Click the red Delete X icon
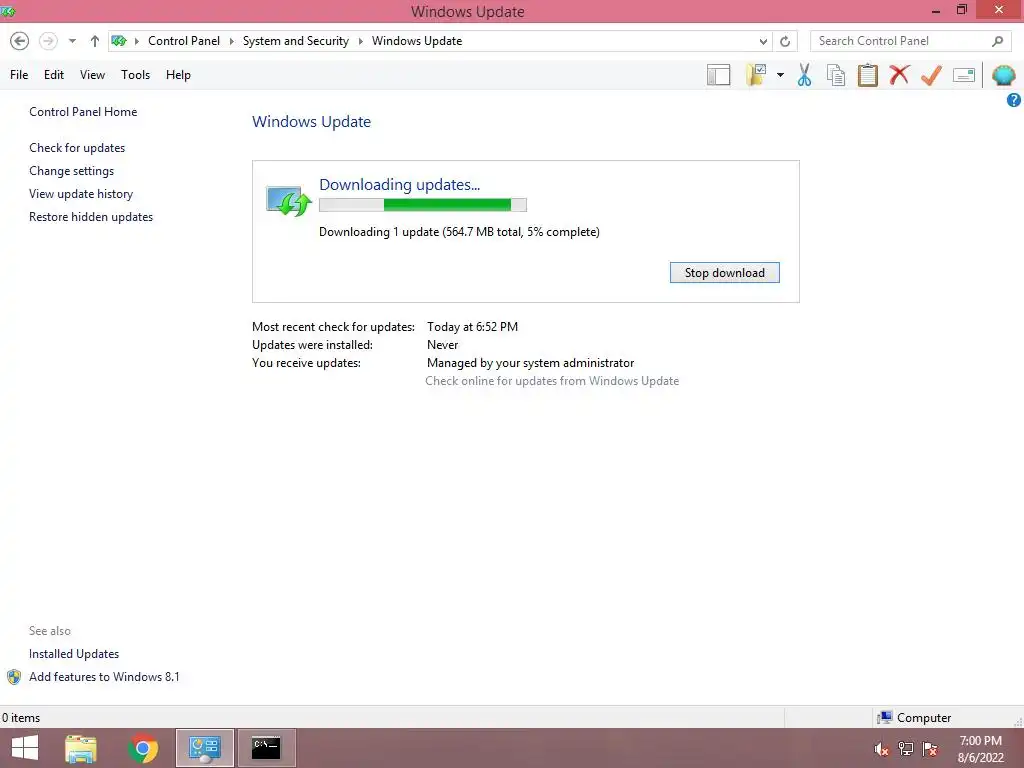 [x=899, y=75]
